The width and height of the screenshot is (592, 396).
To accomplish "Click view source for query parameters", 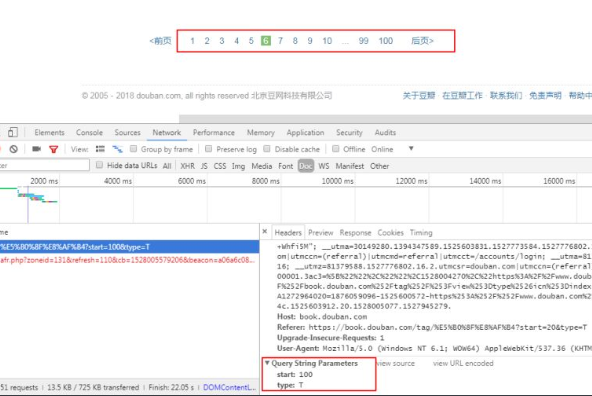I will coord(396,363).
